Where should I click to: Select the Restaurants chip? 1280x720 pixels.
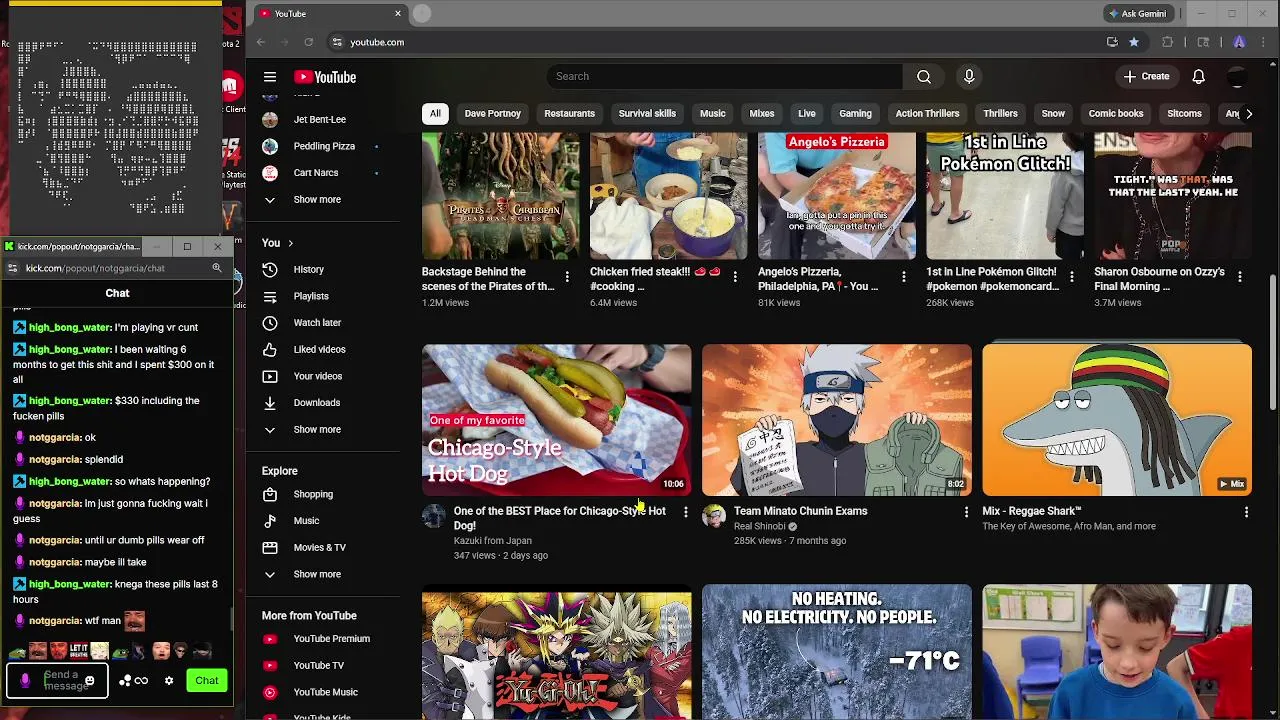pos(569,114)
